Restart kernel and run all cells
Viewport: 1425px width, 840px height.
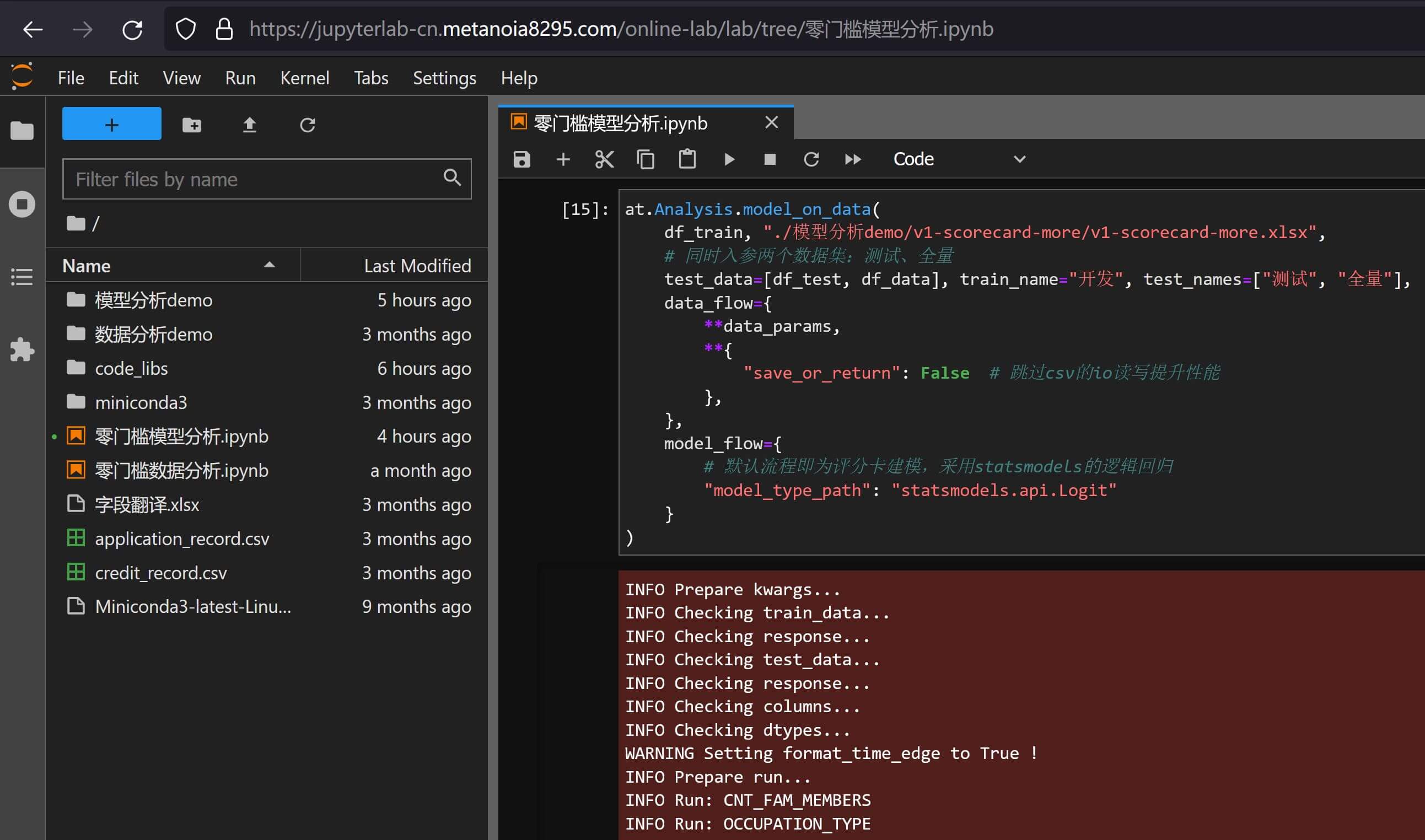(852, 160)
